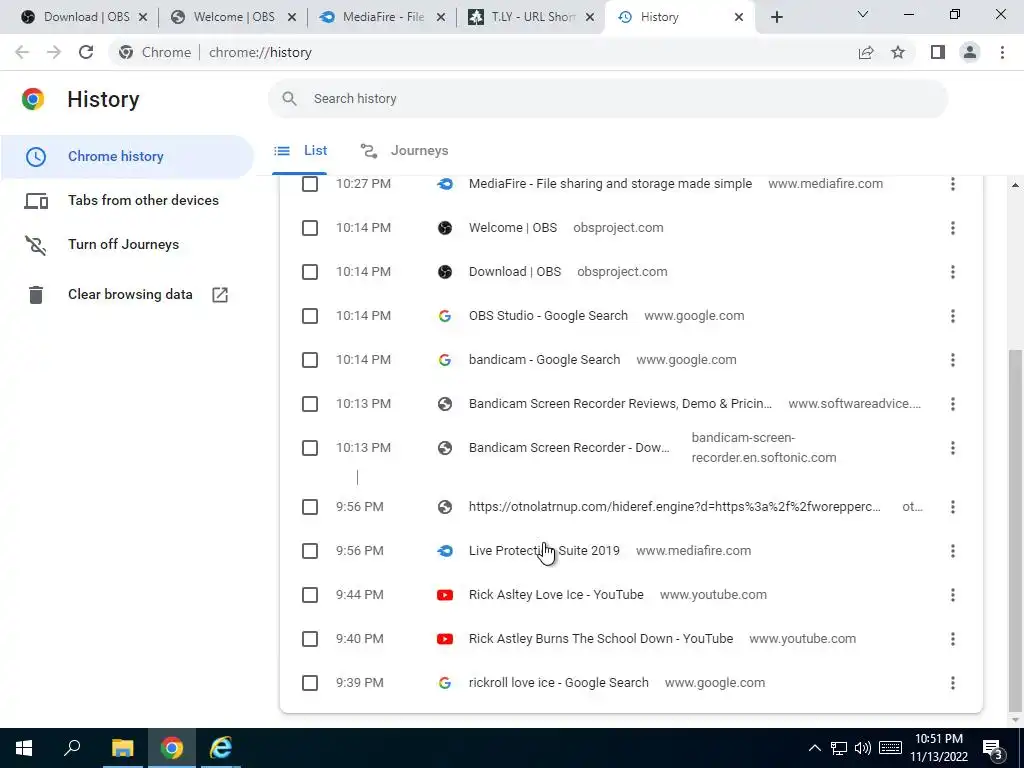The width and height of the screenshot is (1024, 768).
Task: Open the Live Protection Suite 2019 link
Action: point(544,551)
